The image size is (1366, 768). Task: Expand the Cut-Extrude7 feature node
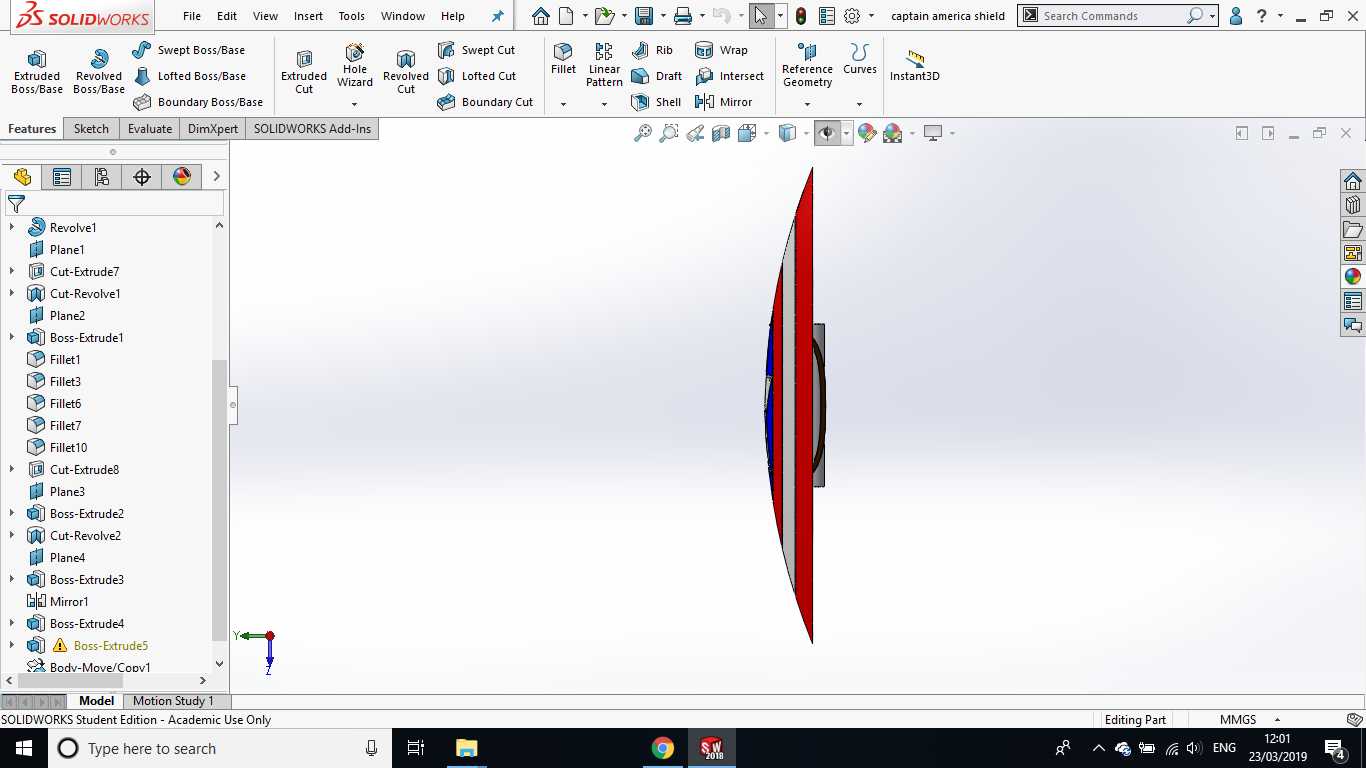point(12,271)
